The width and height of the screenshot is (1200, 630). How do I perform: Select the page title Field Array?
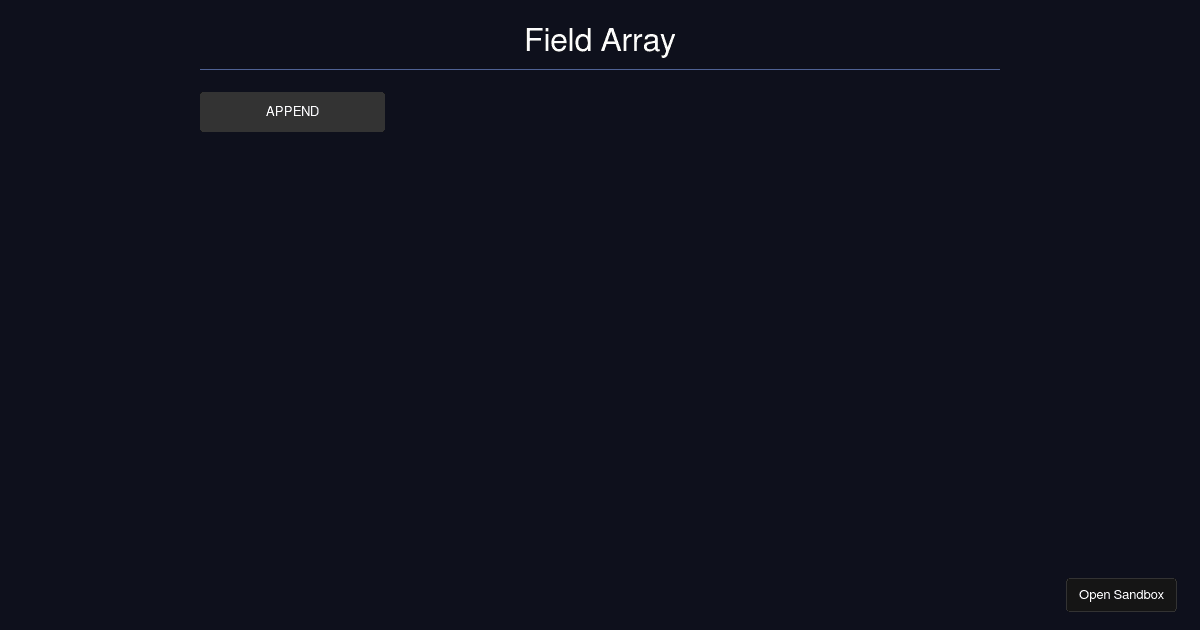pyautogui.click(x=600, y=40)
